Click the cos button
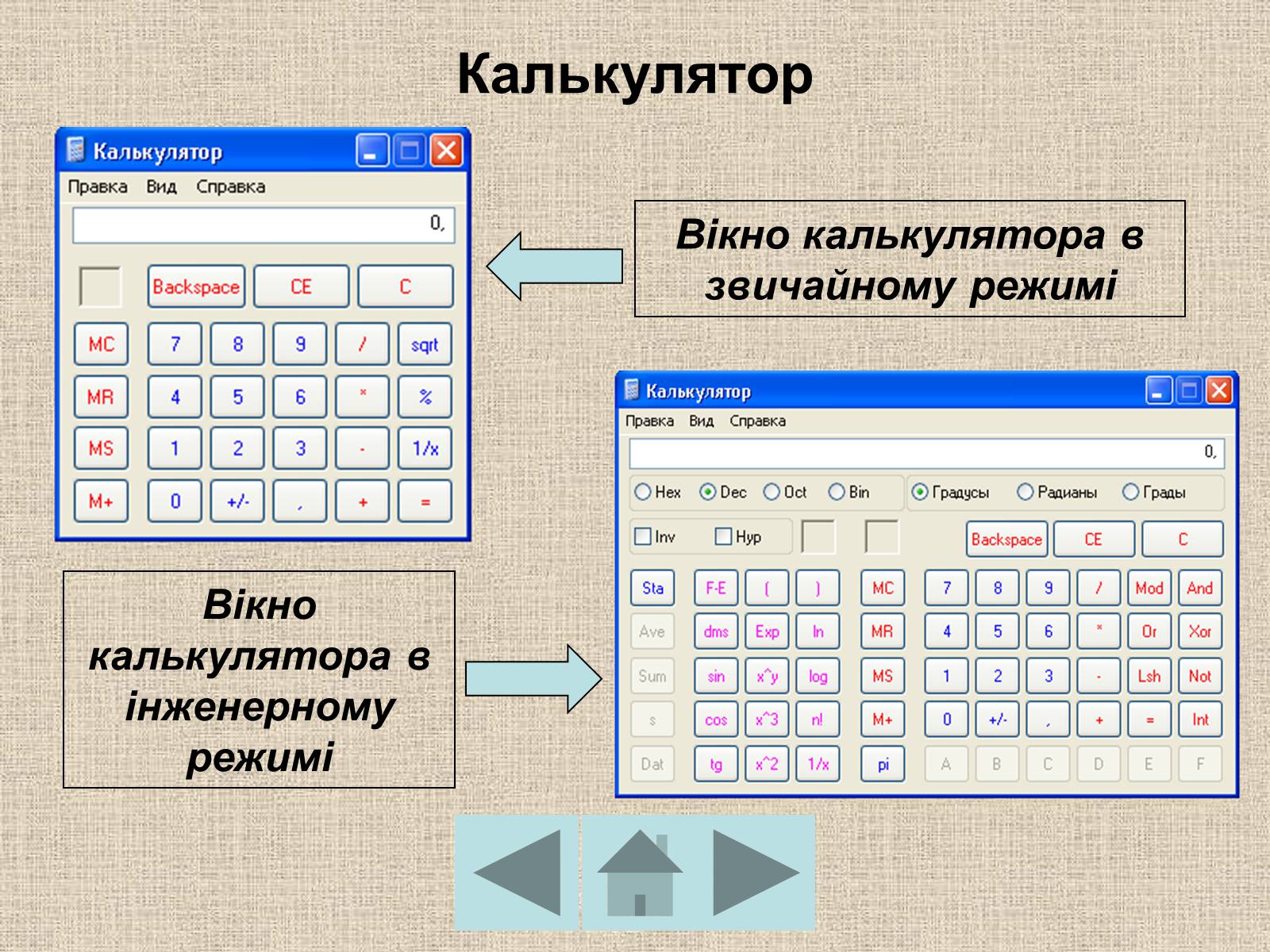 pos(716,720)
